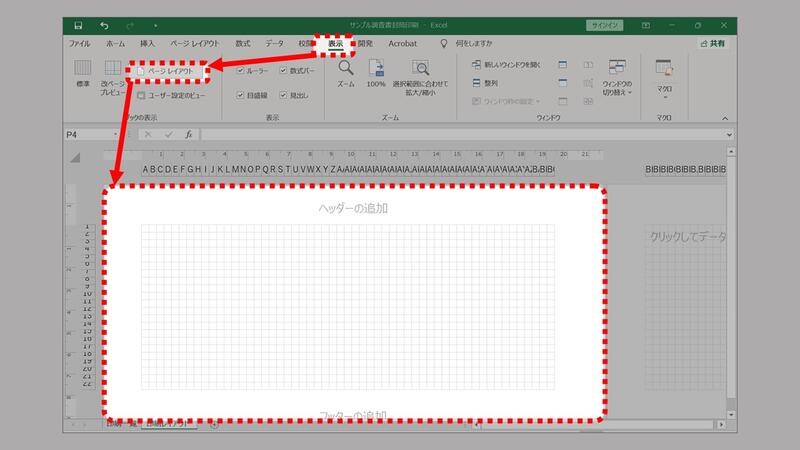Choose the ページレイアウト view button in the ribbon
800x450 pixels.
point(167,71)
